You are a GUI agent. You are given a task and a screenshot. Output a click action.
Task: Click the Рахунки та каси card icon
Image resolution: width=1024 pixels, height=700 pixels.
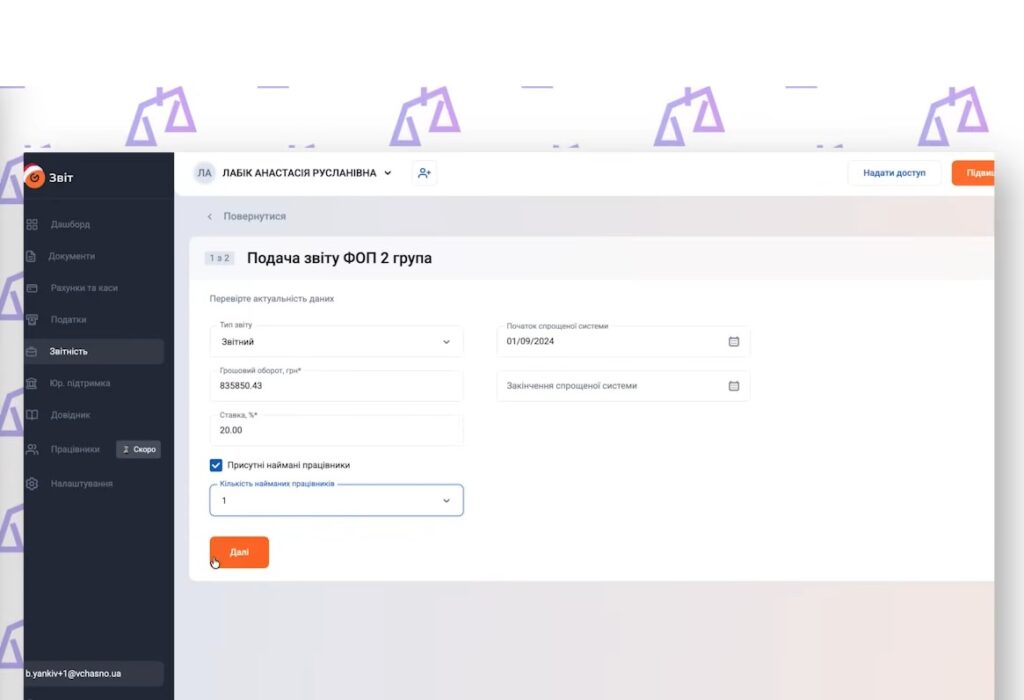click(32, 288)
